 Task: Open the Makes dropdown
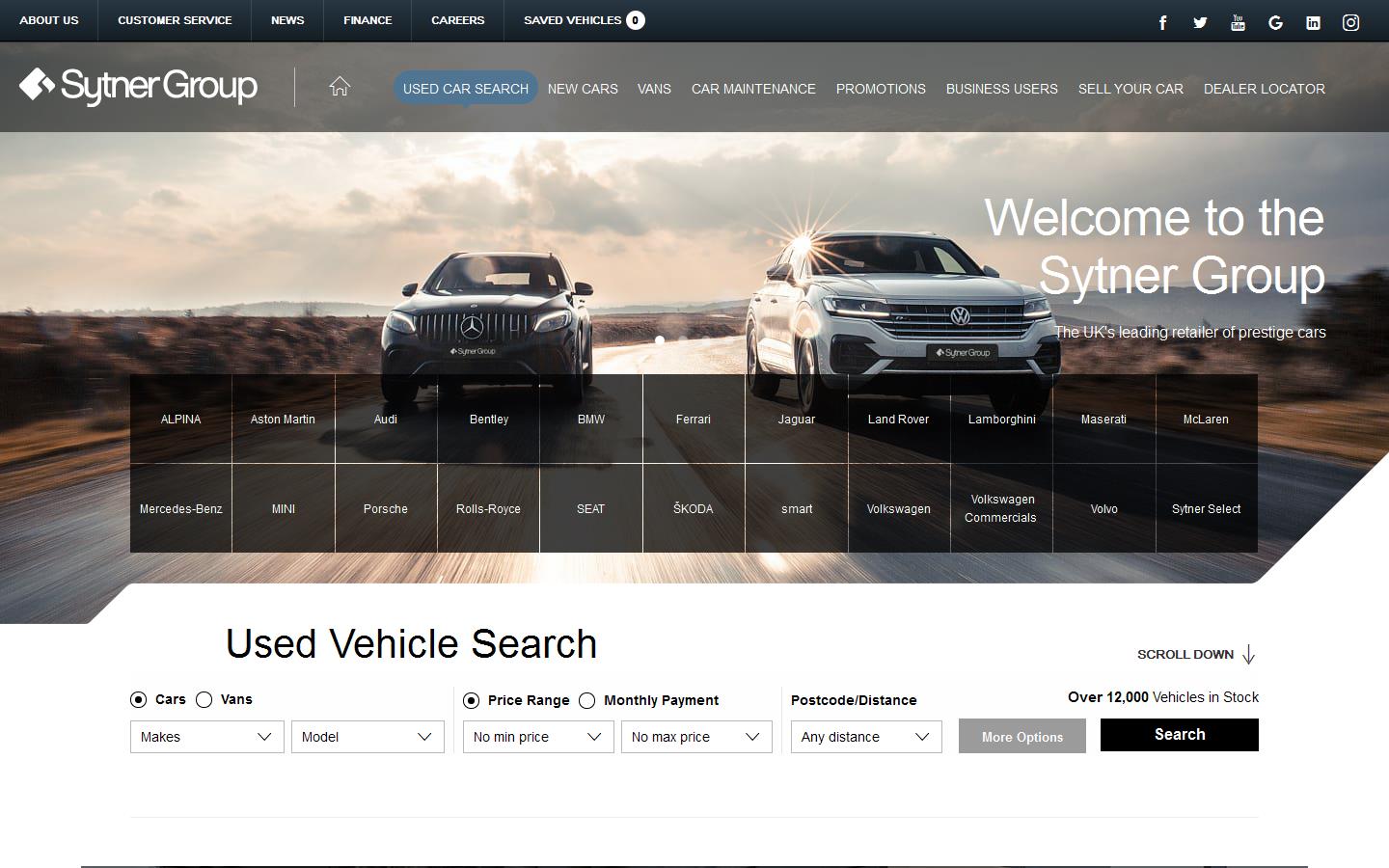click(x=205, y=737)
